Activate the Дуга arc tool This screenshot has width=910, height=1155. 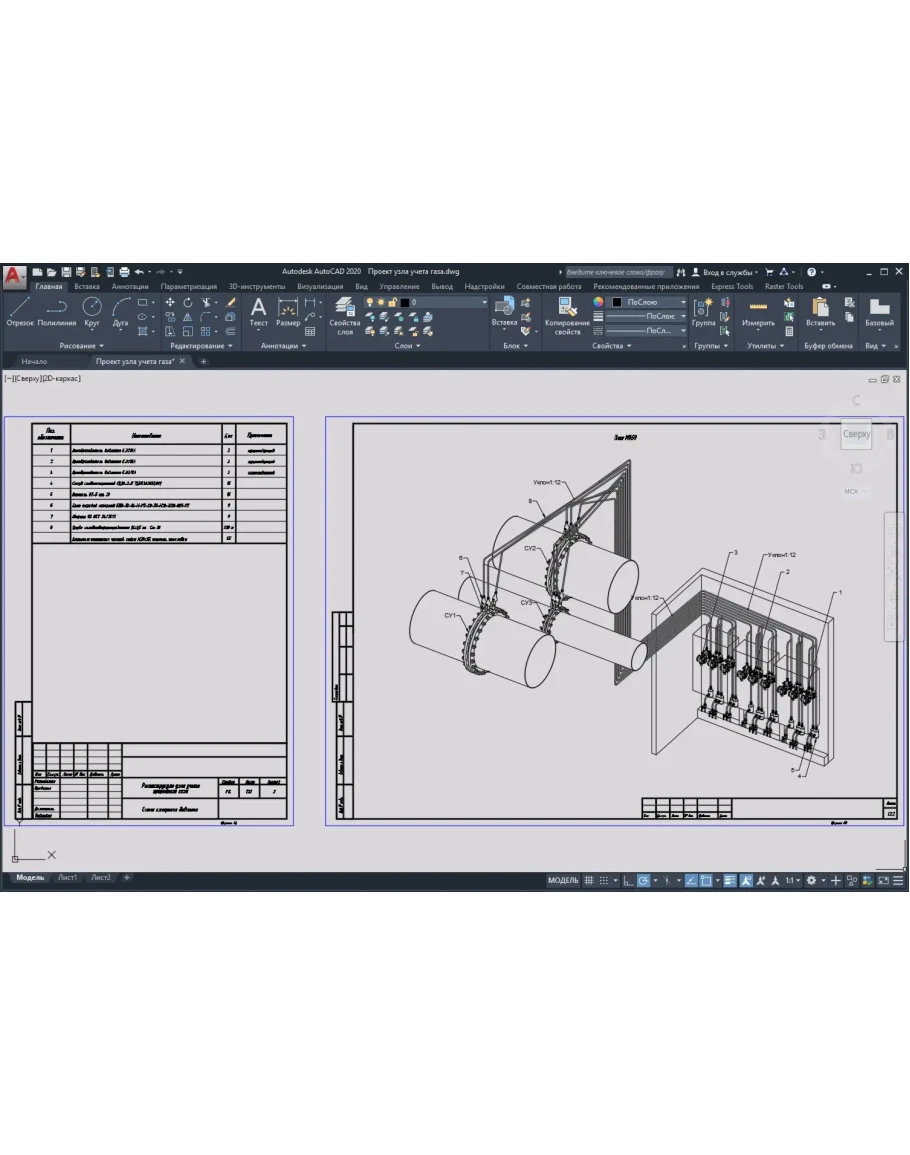[121, 311]
